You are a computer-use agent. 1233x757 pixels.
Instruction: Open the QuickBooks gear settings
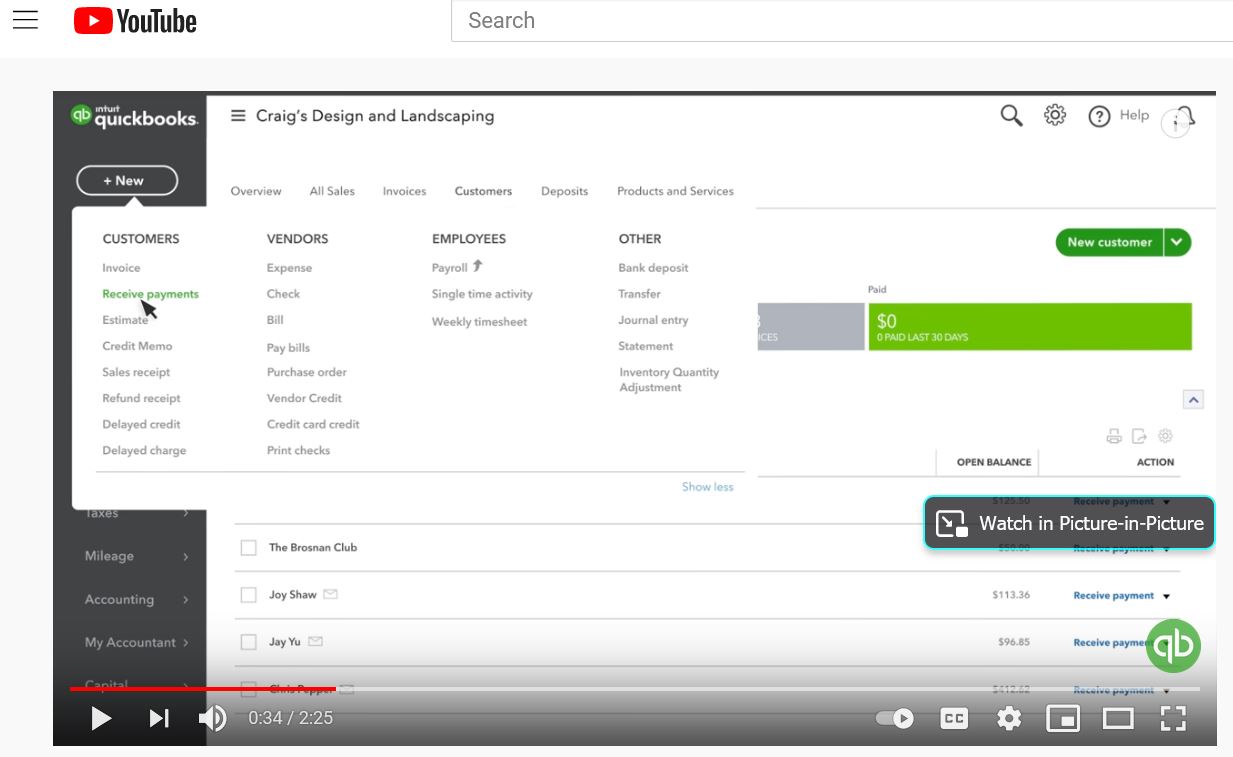pyautogui.click(x=1055, y=115)
